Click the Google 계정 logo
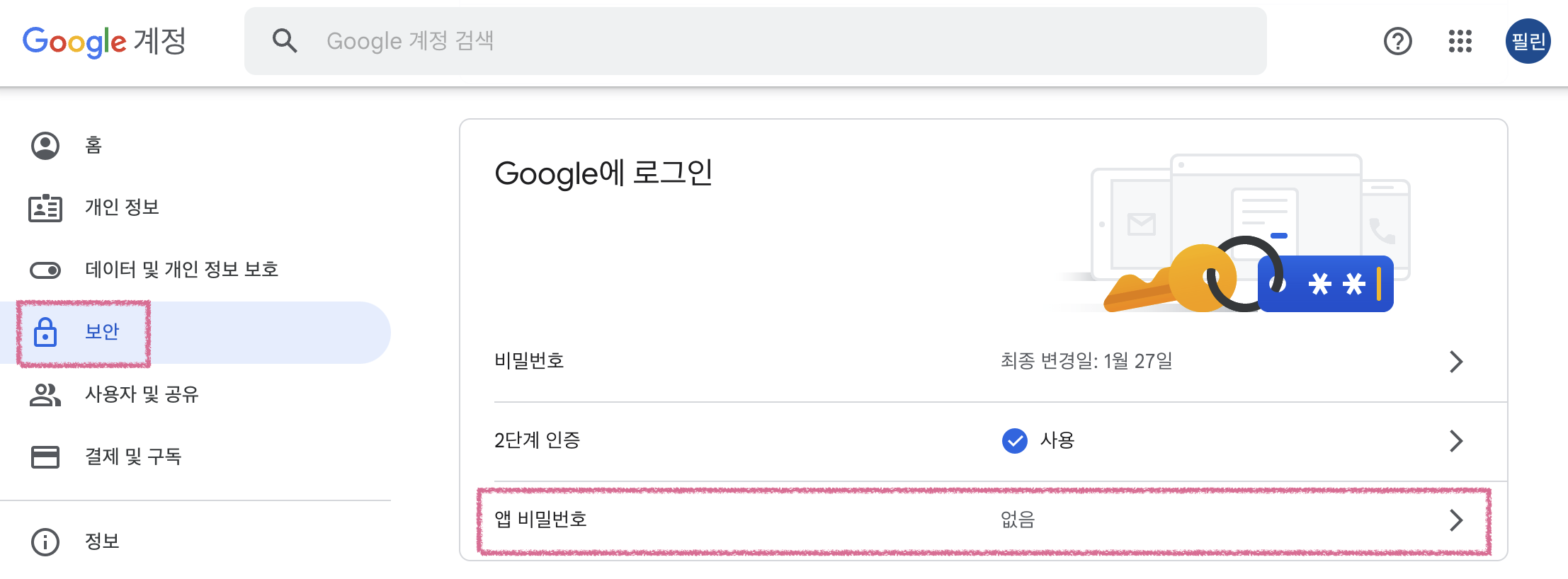The image size is (1568, 579). tap(104, 42)
